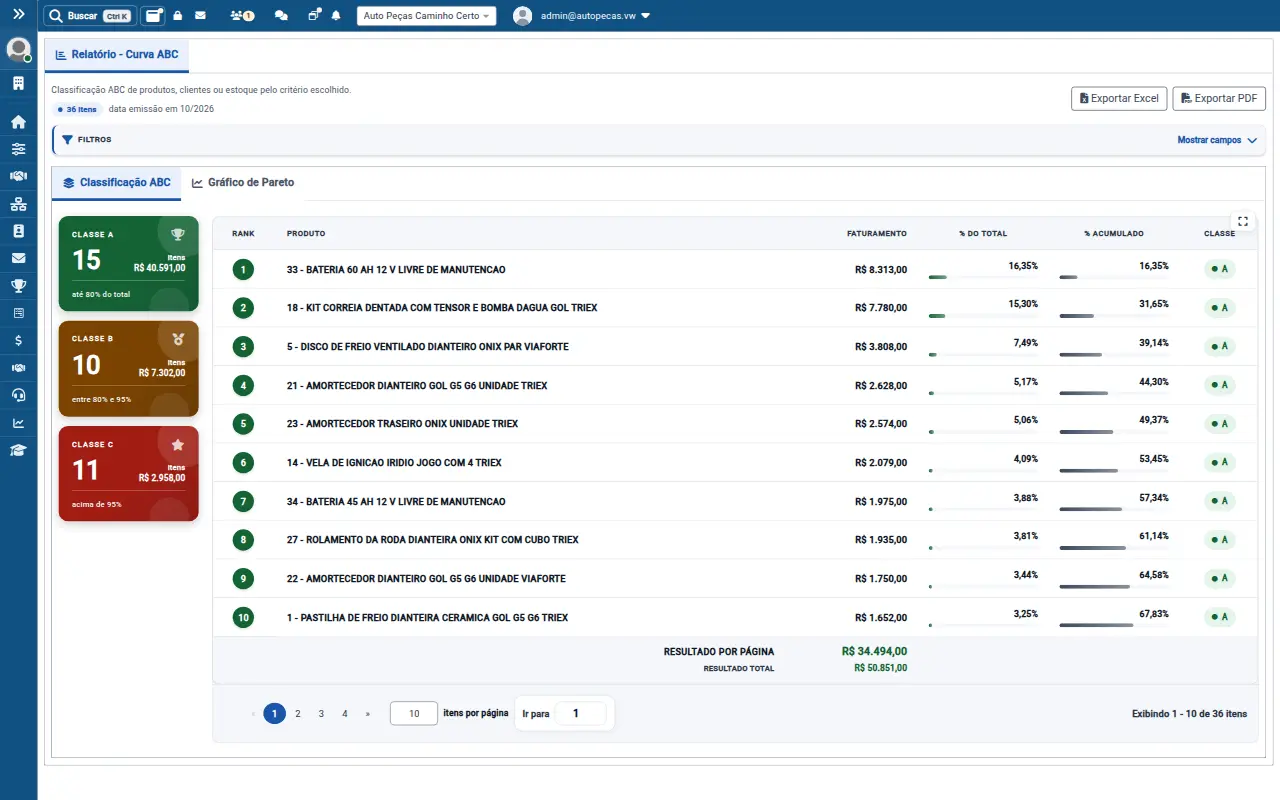The width and height of the screenshot is (1280, 800).
Task: Click Exibindo 1 - 10 de 36 itens text
Action: [x=1189, y=714]
